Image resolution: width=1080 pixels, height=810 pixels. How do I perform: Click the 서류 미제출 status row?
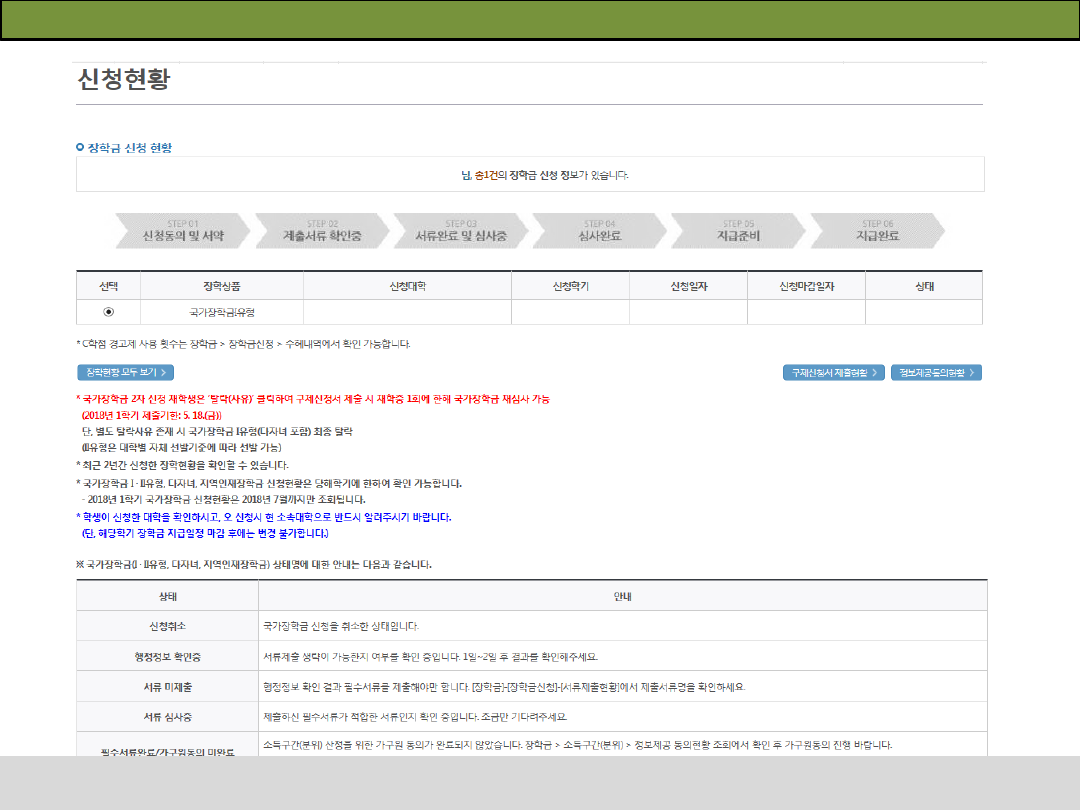(167, 687)
